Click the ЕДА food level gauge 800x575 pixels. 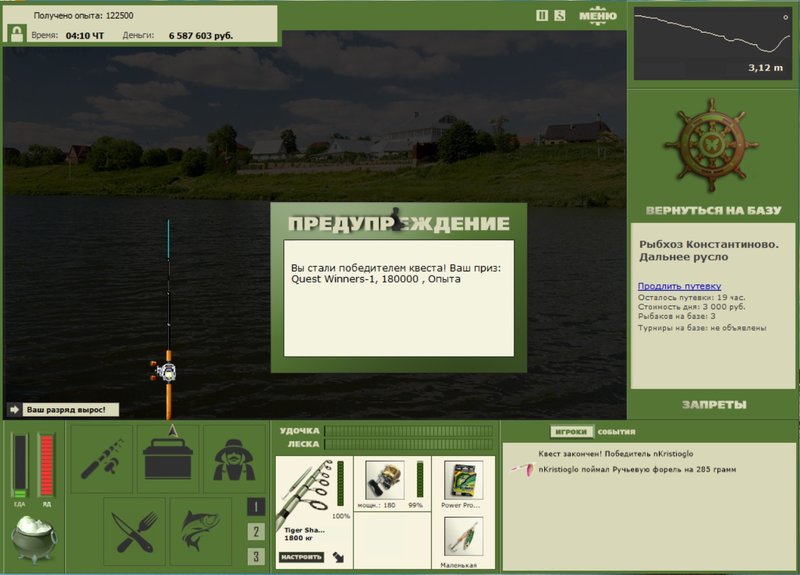(x=20, y=466)
